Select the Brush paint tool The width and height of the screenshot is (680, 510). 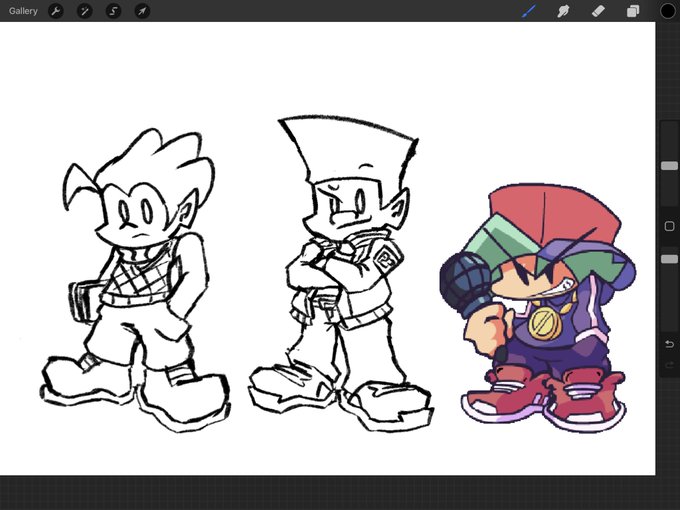coord(529,11)
